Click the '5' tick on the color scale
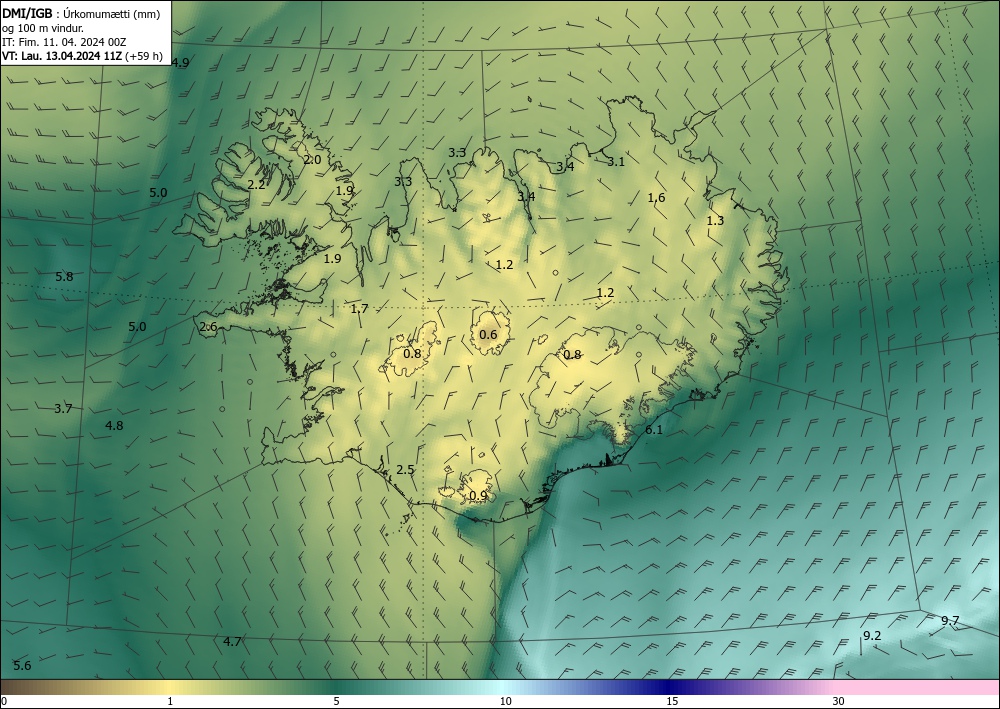The image size is (1000, 709). pos(337,701)
